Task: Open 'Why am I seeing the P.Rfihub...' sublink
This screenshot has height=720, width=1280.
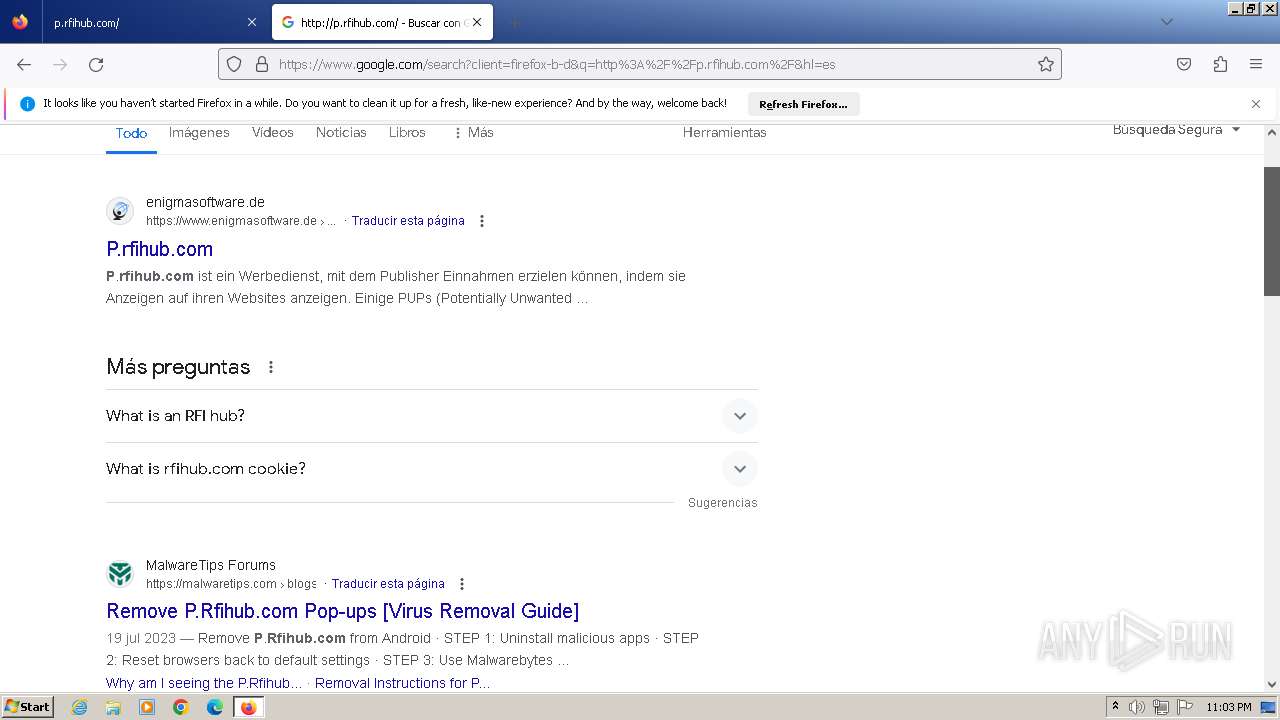Action: (x=204, y=683)
